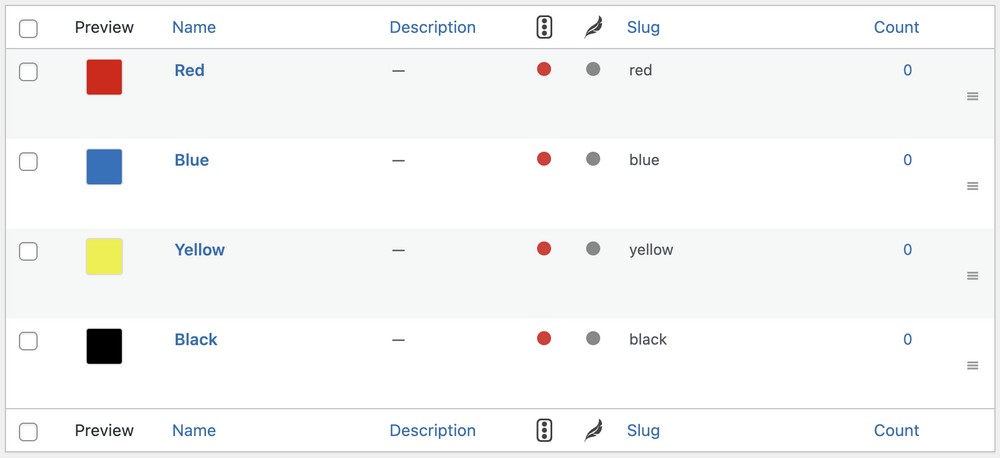This screenshot has height=458, width=1000.
Task: Click the SEO score traffic light header icon
Action: (544, 27)
